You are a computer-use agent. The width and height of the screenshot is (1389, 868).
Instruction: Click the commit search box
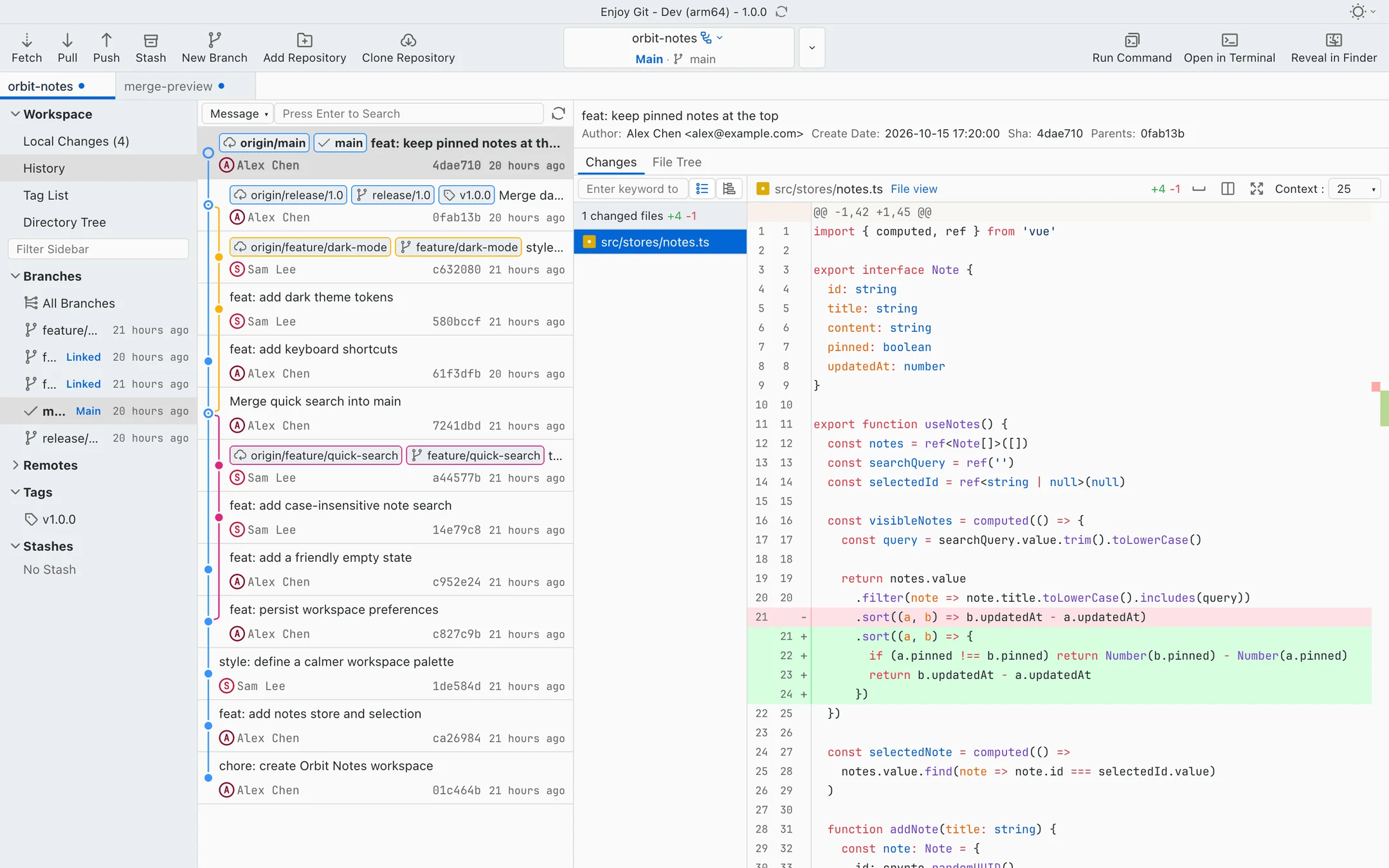point(409,114)
